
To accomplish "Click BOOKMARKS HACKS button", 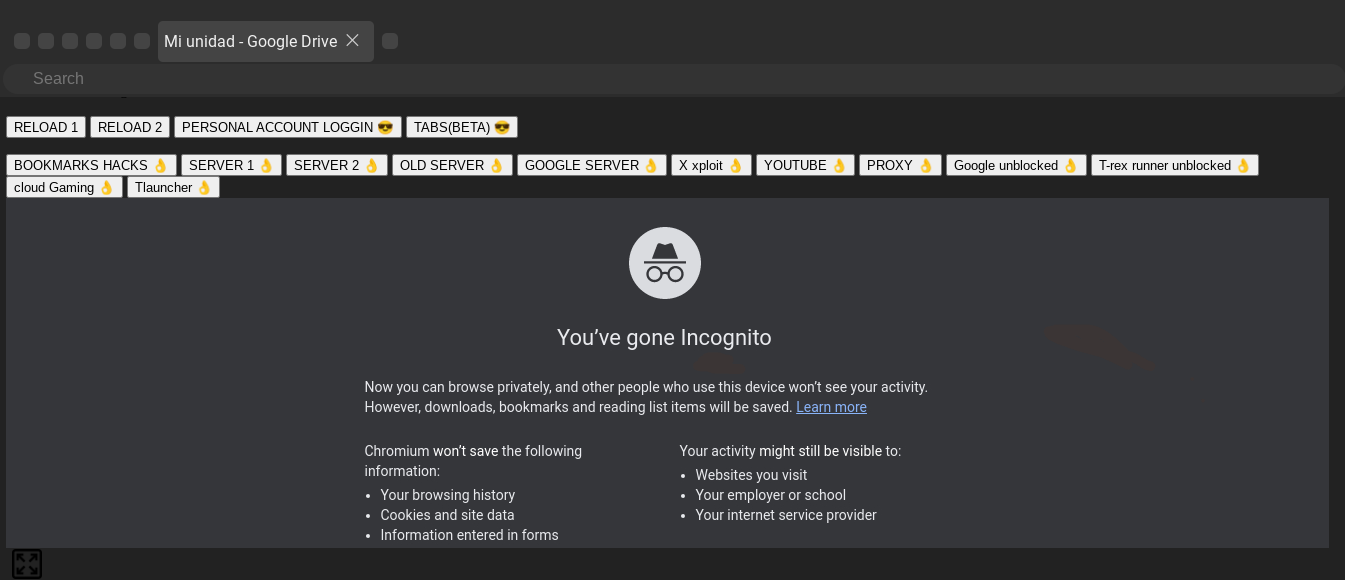I will [91, 165].
